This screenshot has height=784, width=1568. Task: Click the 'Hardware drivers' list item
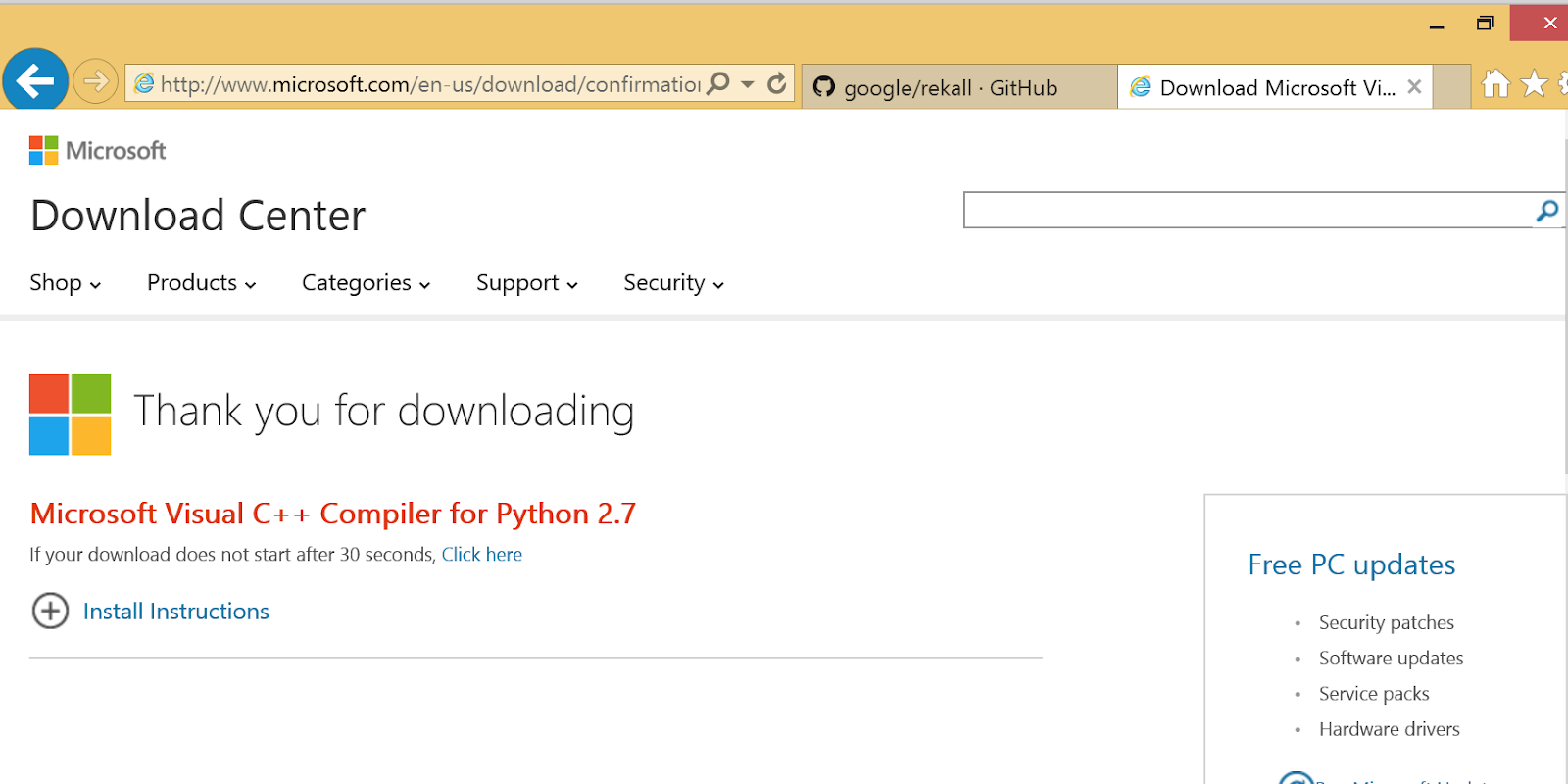(1389, 729)
